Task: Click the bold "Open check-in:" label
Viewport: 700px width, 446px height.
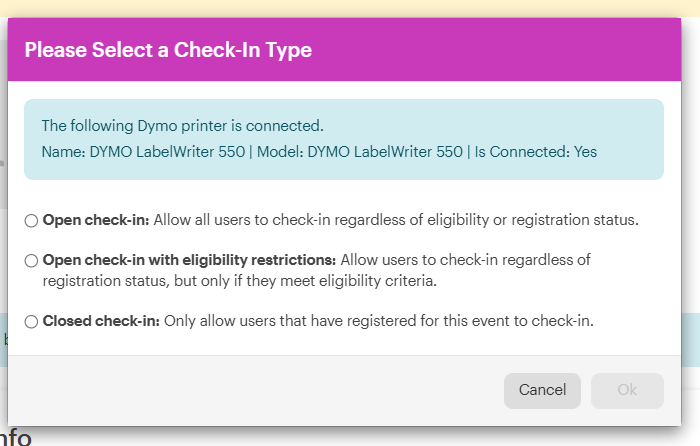Action: tap(96, 220)
